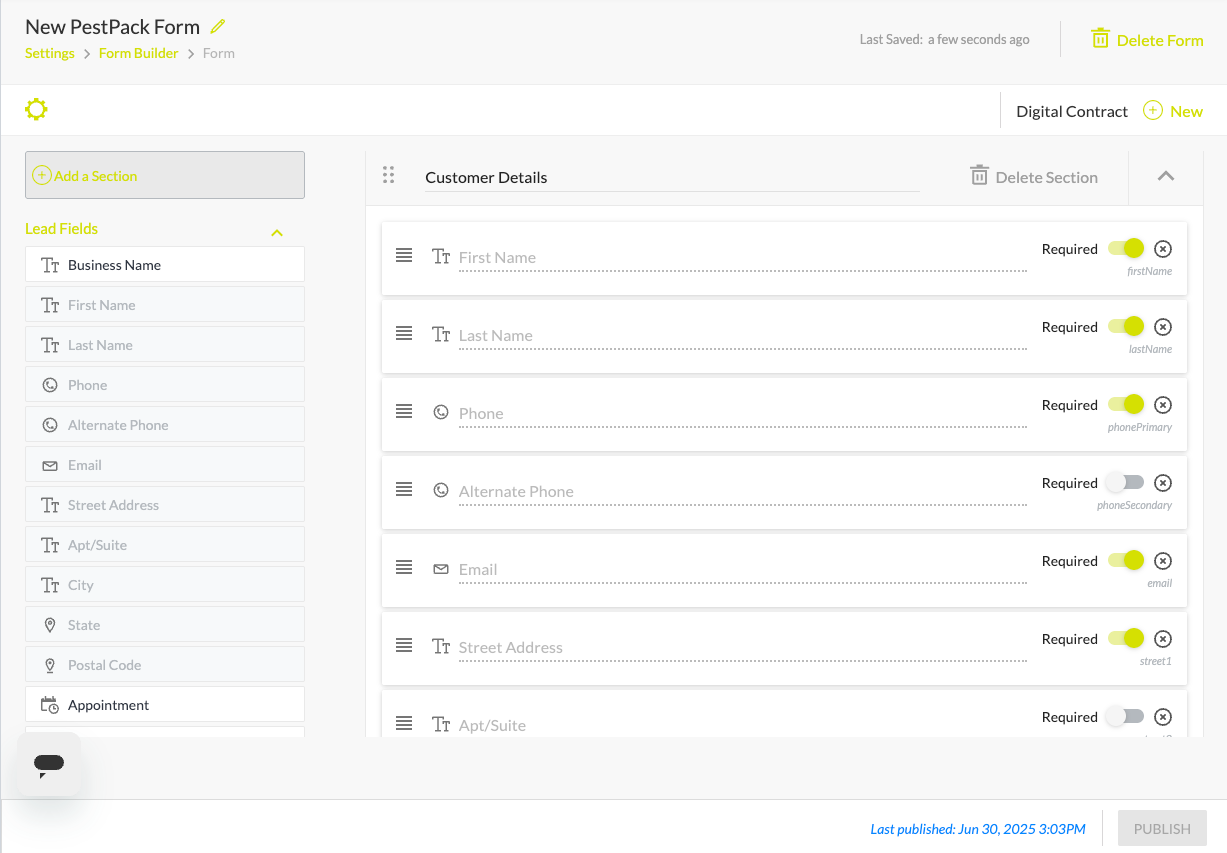1227x853 pixels.
Task: Remove the Email field with X icon
Action: point(1163,561)
